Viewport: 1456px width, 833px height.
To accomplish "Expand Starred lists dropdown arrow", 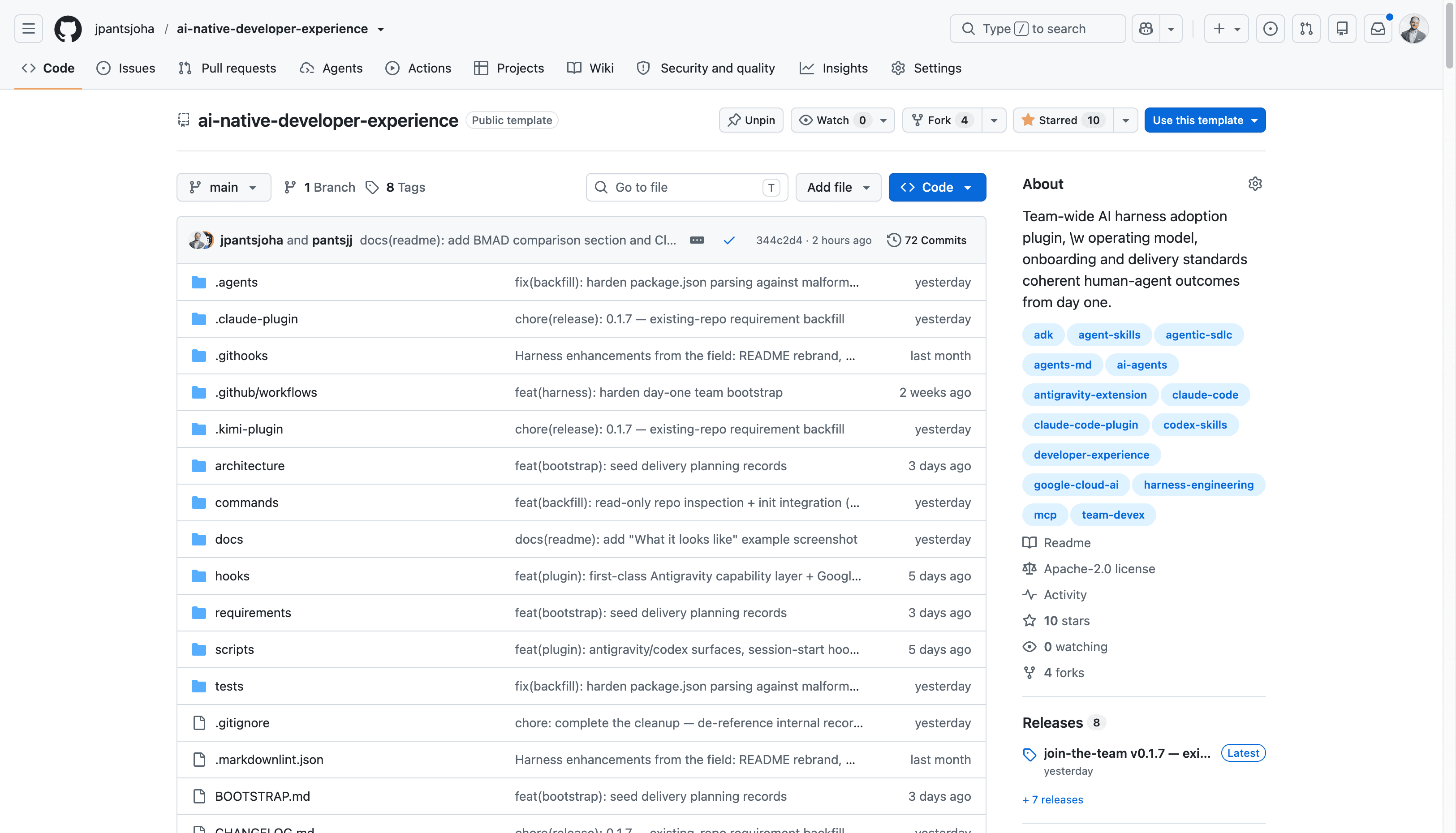I will pyautogui.click(x=1125, y=120).
